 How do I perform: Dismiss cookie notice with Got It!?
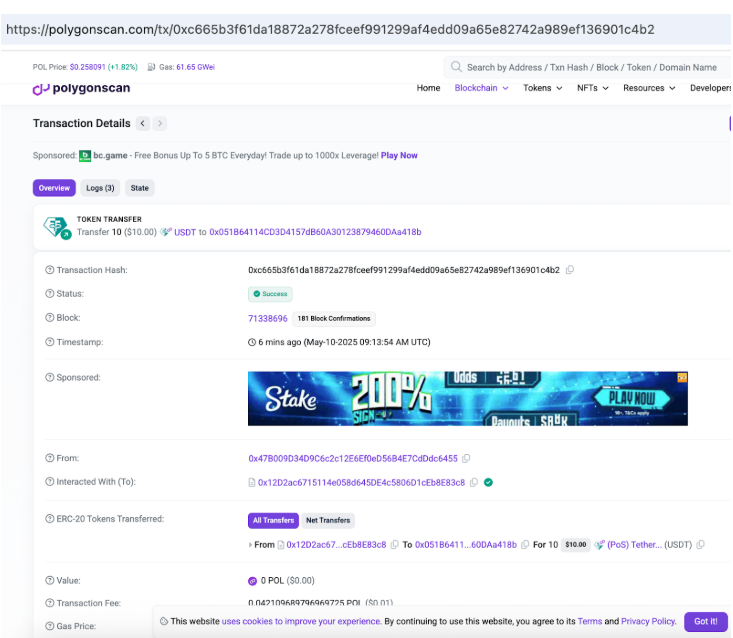[705, 621]
